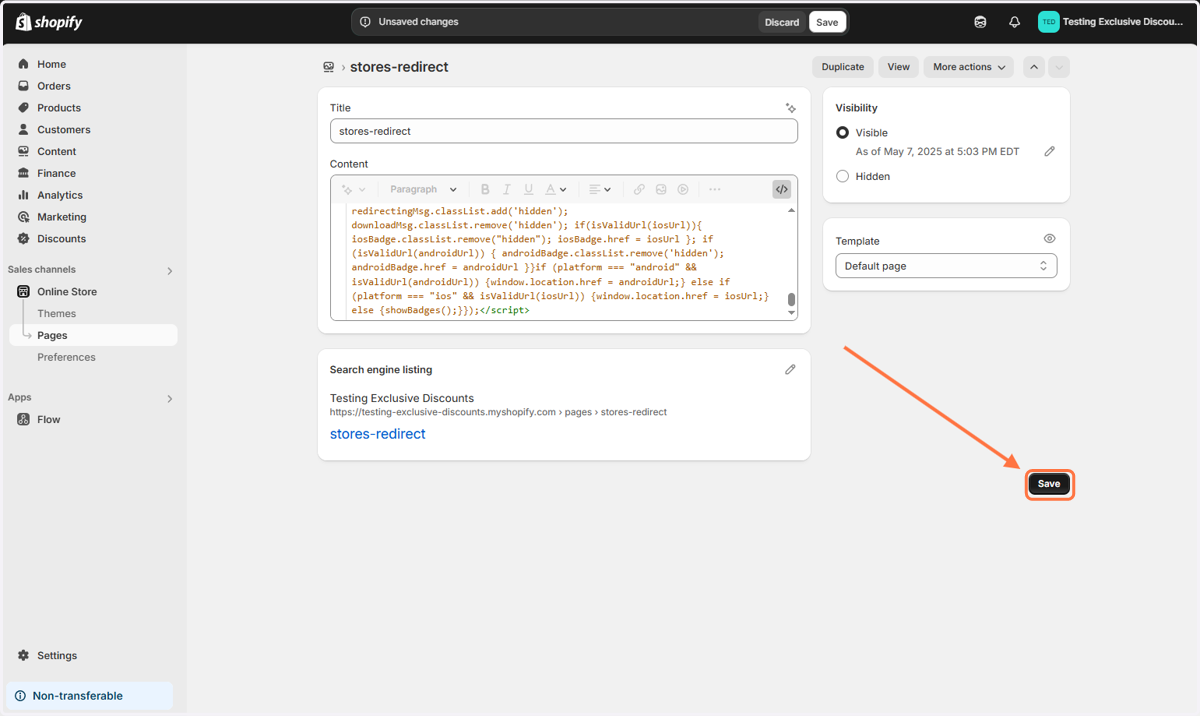
Task: Open the text color picker
Action: tap(556, 189)
